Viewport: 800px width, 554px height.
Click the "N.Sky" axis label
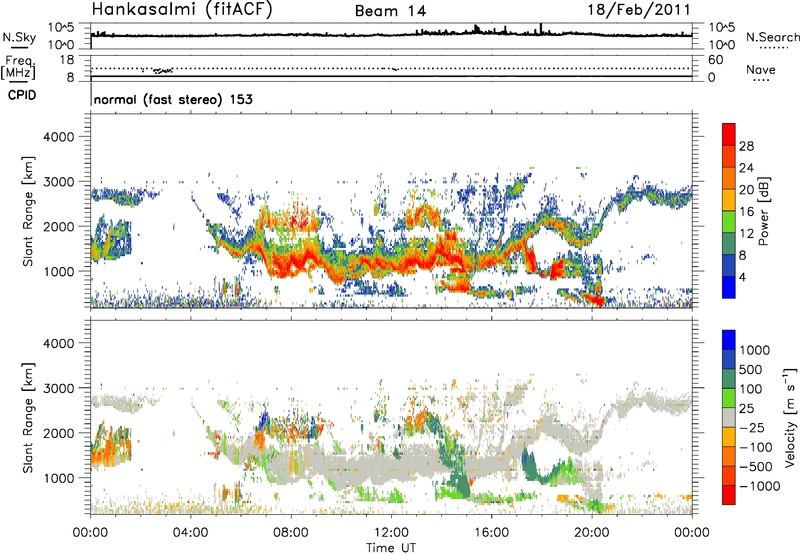pos(19,37)
